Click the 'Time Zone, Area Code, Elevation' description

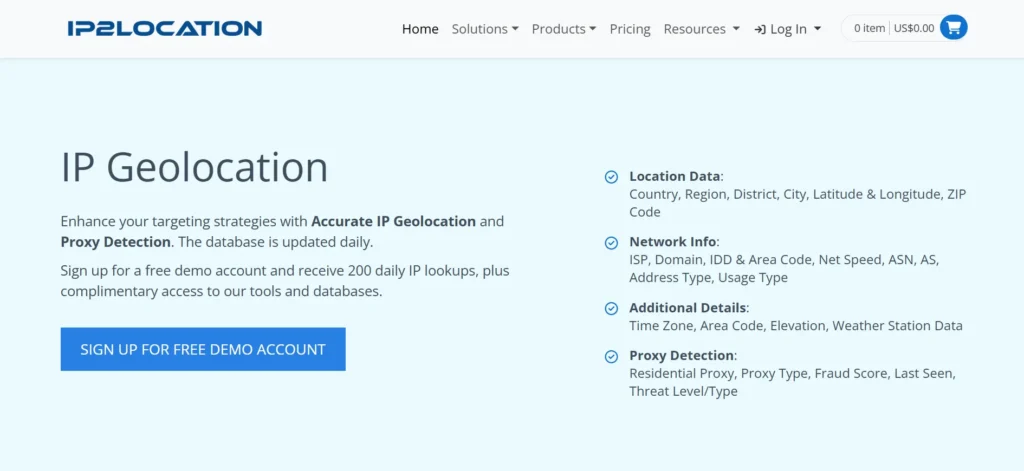(795, 325)
